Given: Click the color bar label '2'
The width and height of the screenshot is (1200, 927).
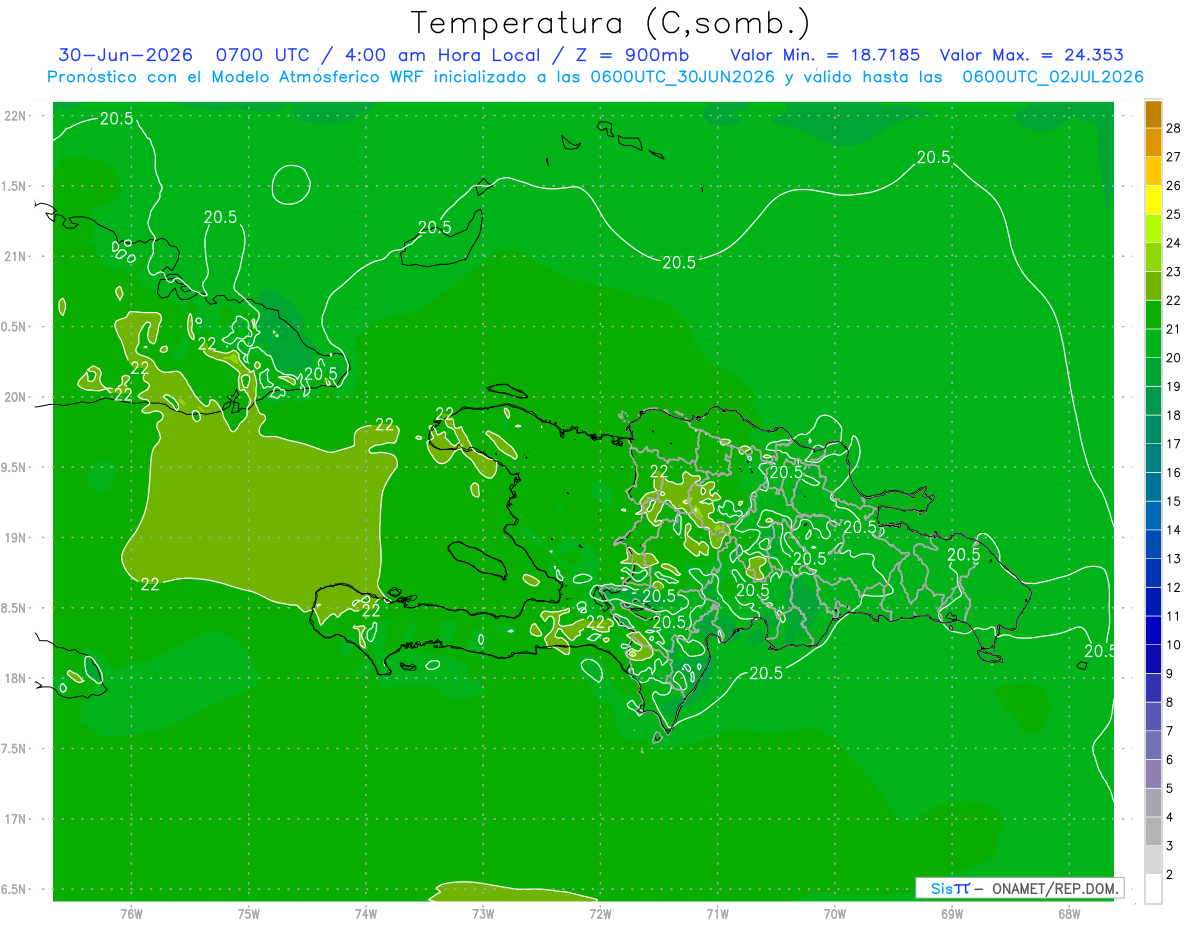Looking at the screenshot, I should (x=1170, y=874).
